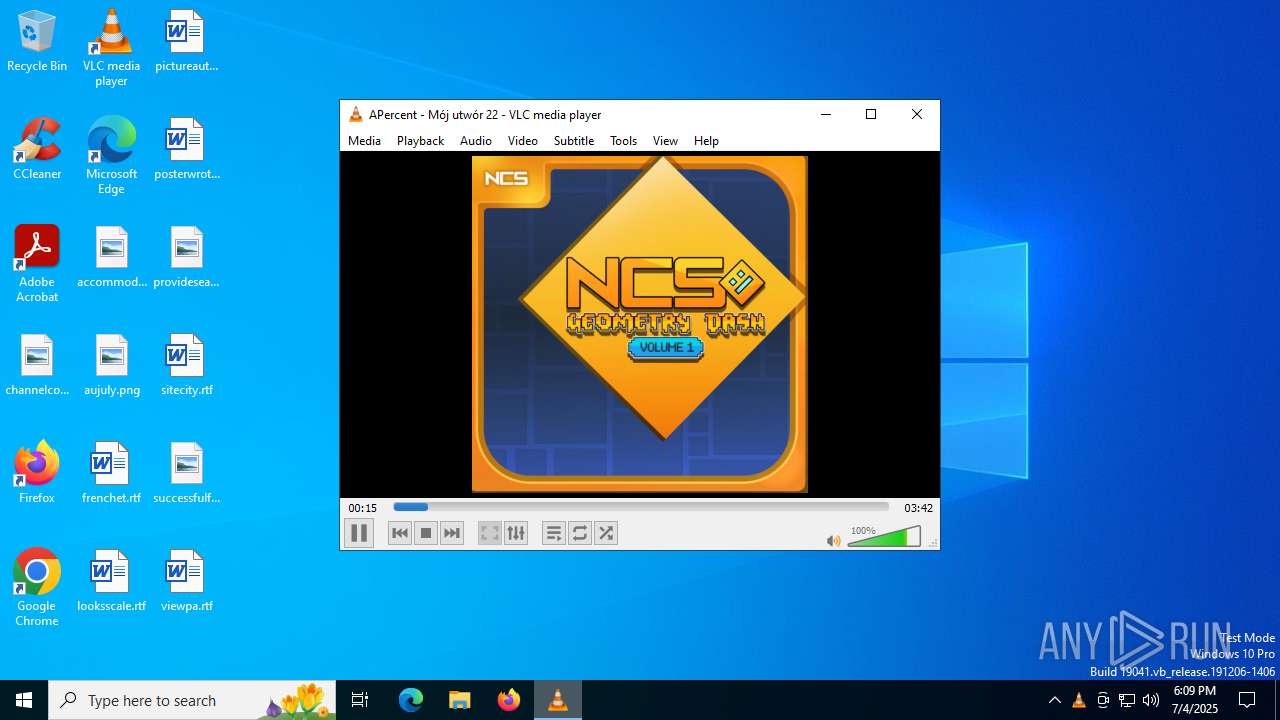Select the successfulf... image file
This screenshot has width=1280, height=720.
(186, 473)
